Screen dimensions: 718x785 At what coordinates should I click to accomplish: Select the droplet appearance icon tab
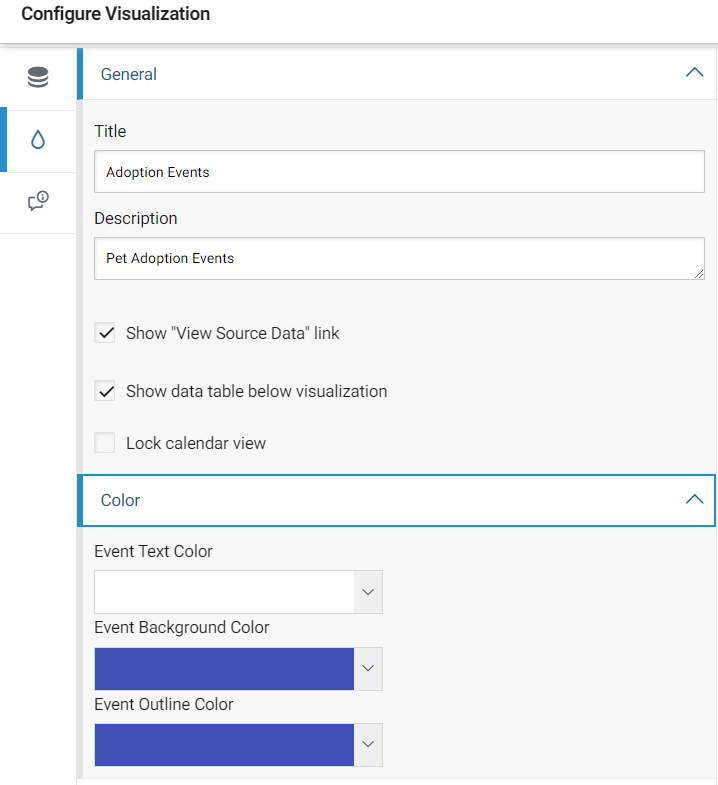point(38,140)
